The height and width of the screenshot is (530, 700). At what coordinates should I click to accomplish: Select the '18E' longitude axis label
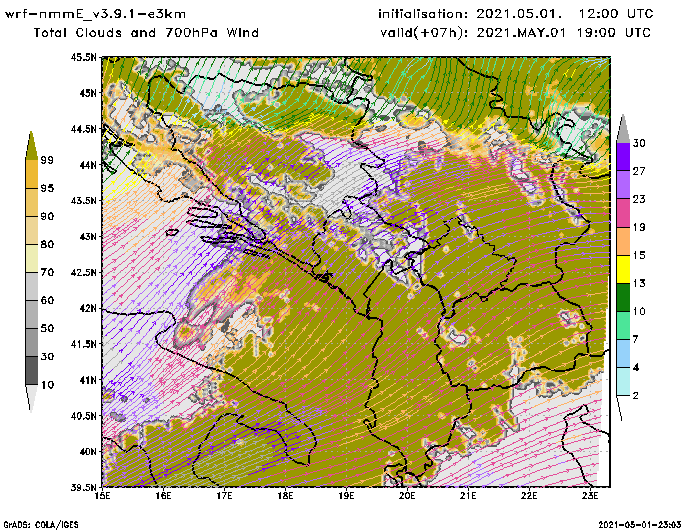[285, 496]
